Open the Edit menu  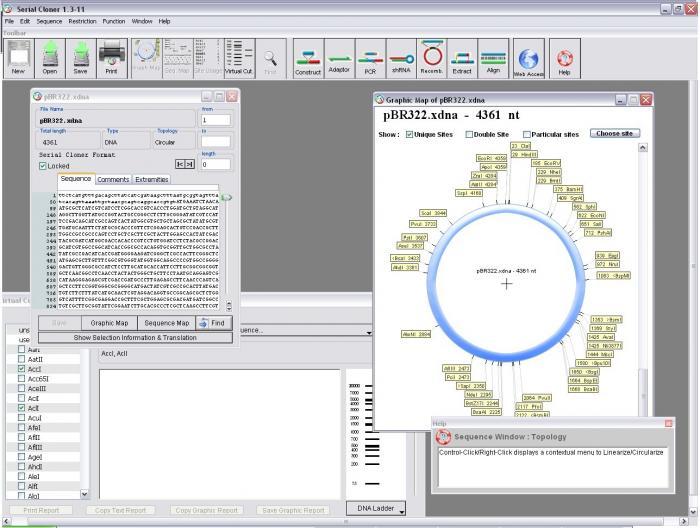25,21
